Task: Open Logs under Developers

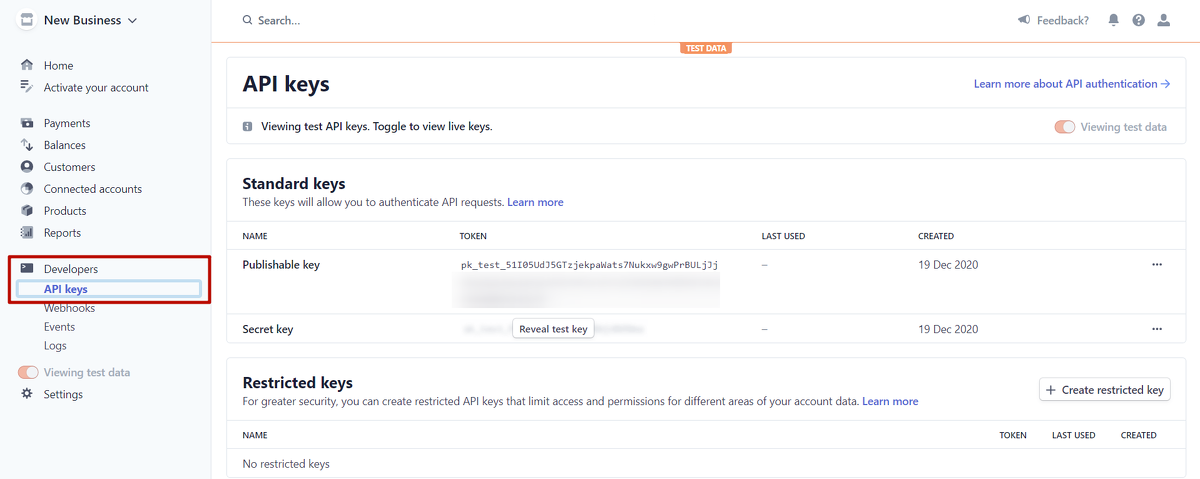Action: 55,345
